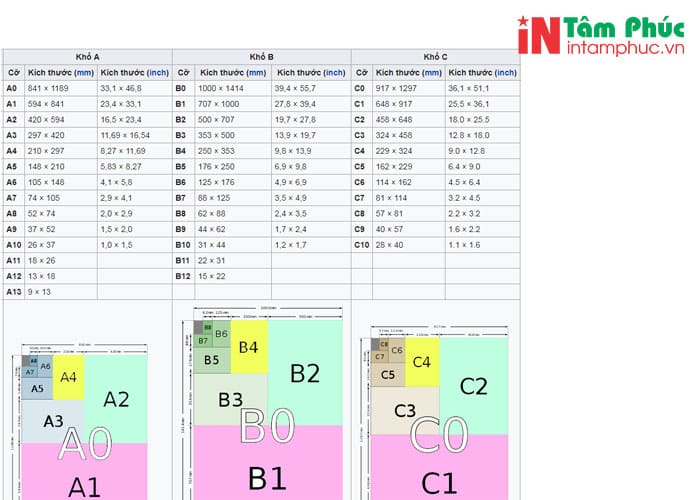This screenshot has height=500, width=700.
Task: Click the yellow B4 block in diagram
Action: tap(249, 347)
